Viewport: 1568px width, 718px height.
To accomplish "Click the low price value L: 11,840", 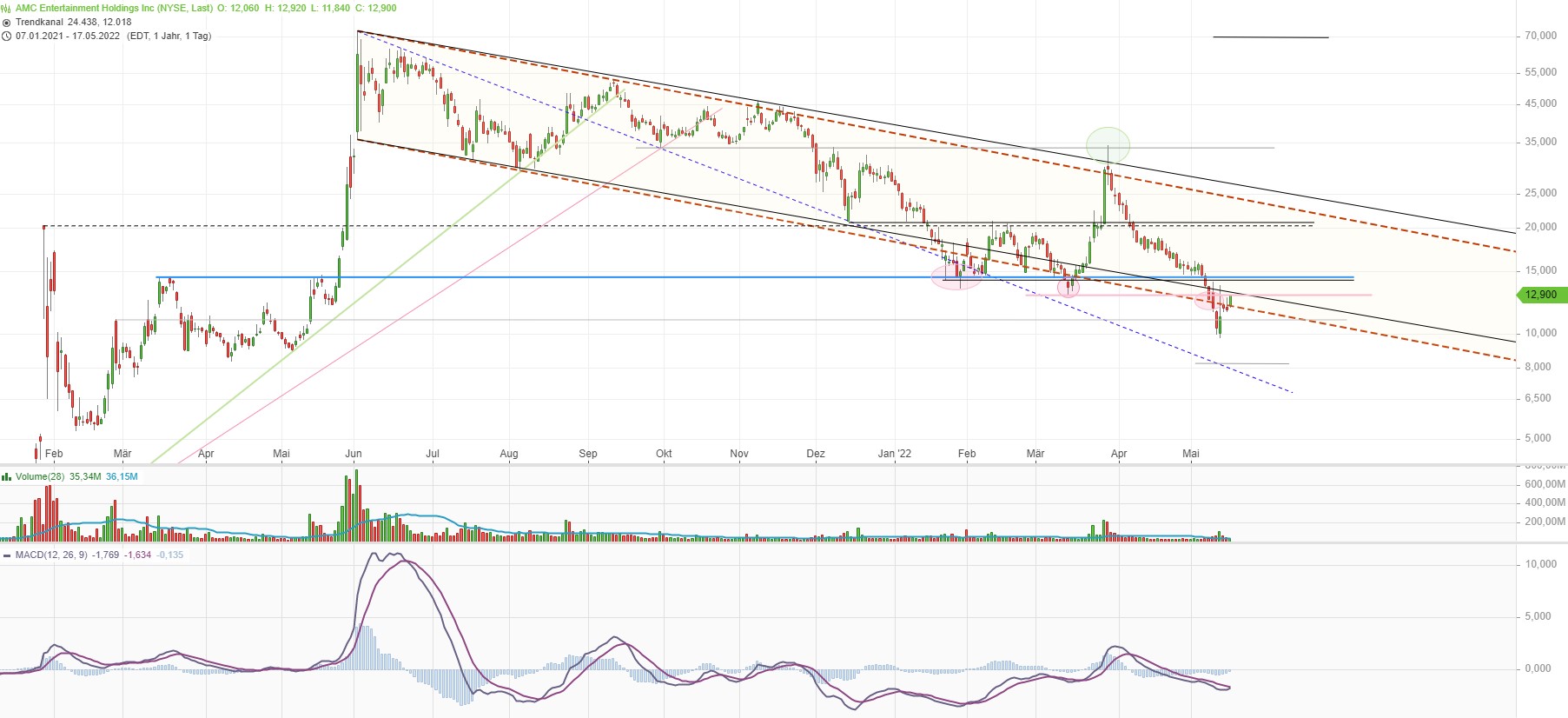I will point(330,8).
